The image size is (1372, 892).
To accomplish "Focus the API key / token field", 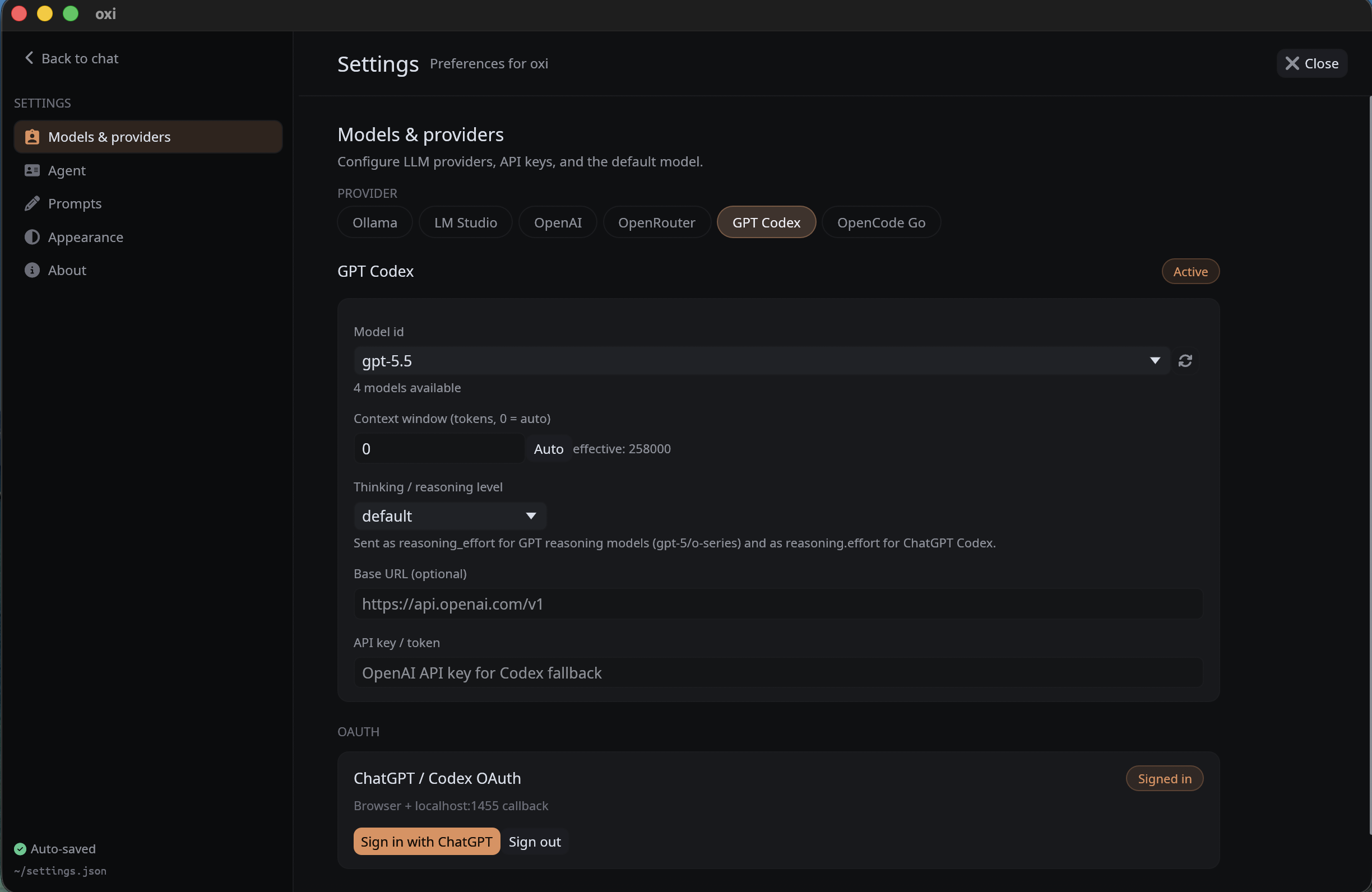I will [778, 672].
